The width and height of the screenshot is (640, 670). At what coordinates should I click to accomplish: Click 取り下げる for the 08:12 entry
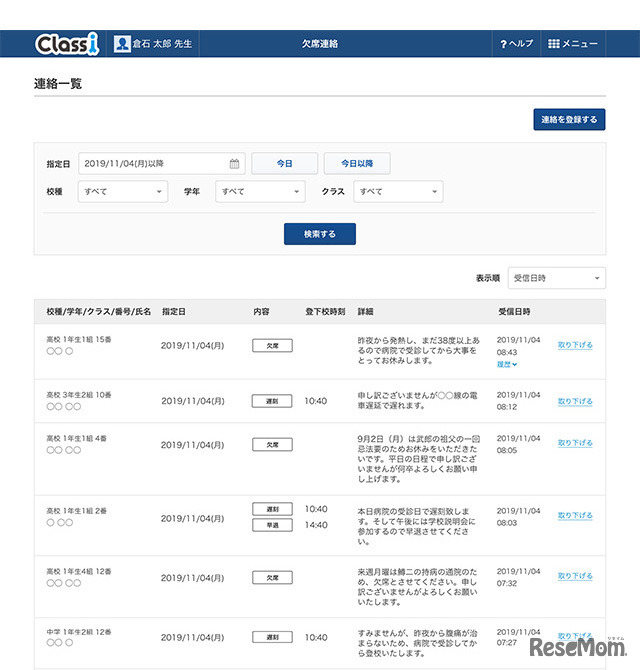pos(575,401)
